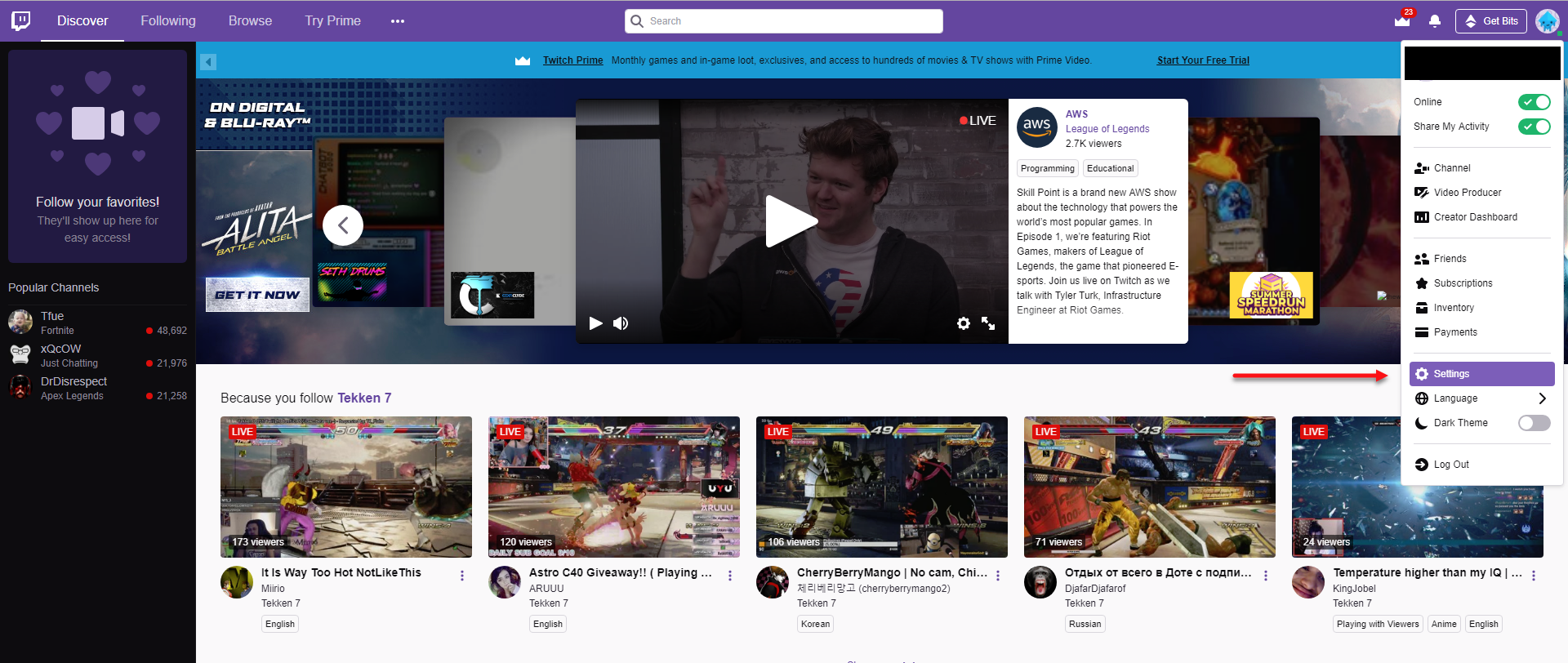Focus the Search input field
The width and height of the screenshot is (1568, 663).
(x=784, y=21)
